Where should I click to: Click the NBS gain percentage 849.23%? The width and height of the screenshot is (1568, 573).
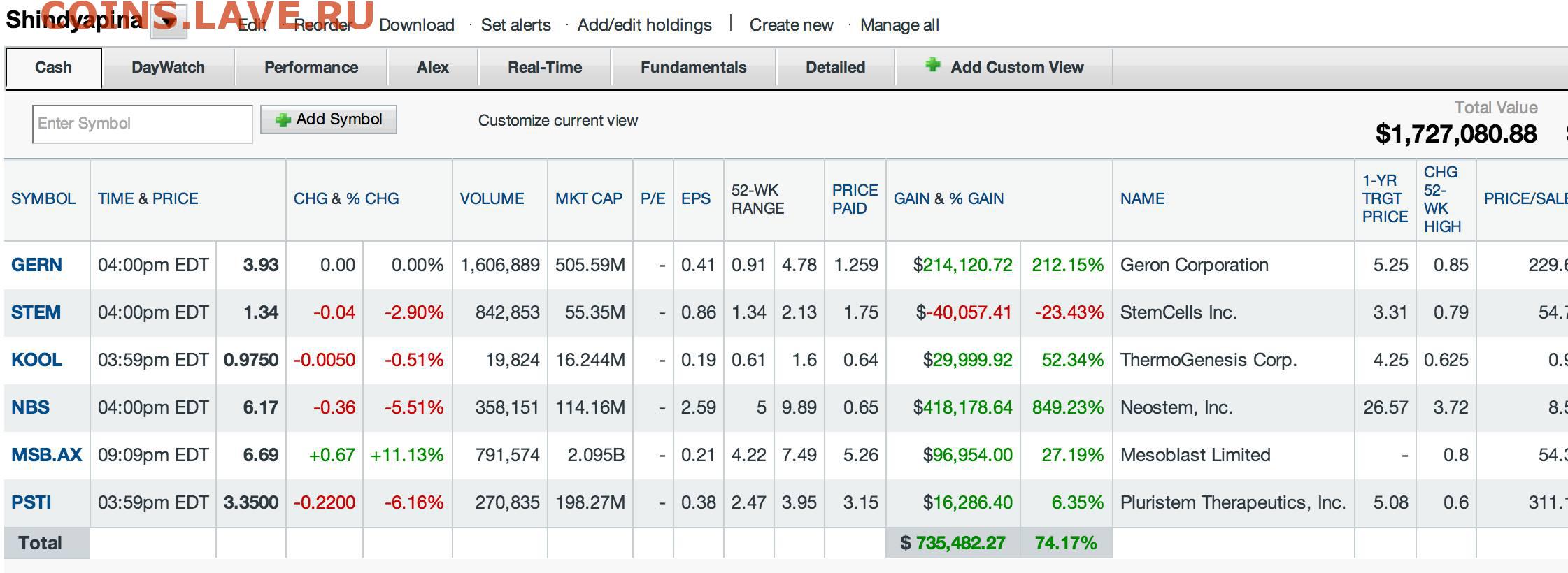pyautogui.click(x=1068, y=407)
